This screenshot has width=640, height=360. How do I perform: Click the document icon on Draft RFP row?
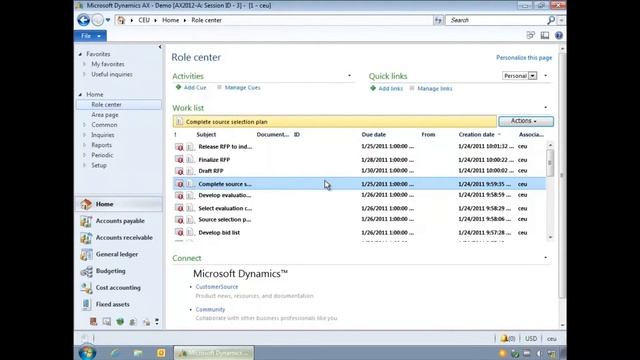pos(190,171)
